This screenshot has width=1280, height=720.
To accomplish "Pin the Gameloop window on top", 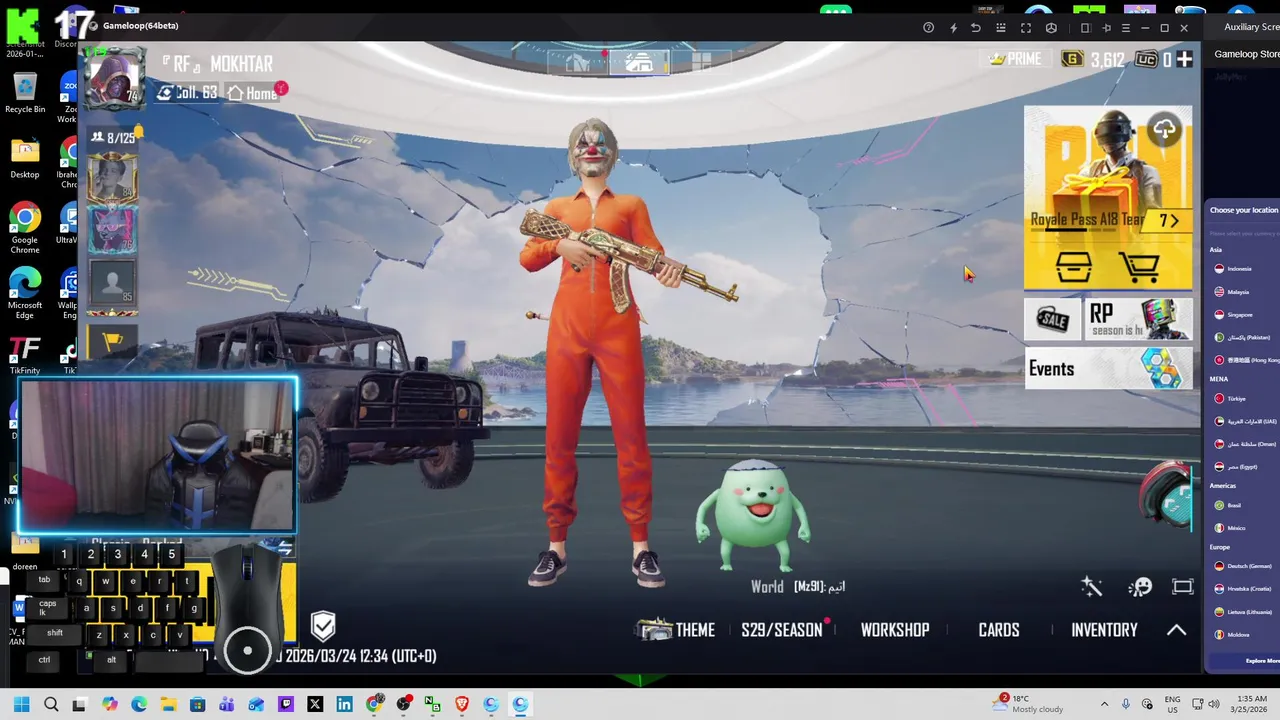I will (1106, 28).
